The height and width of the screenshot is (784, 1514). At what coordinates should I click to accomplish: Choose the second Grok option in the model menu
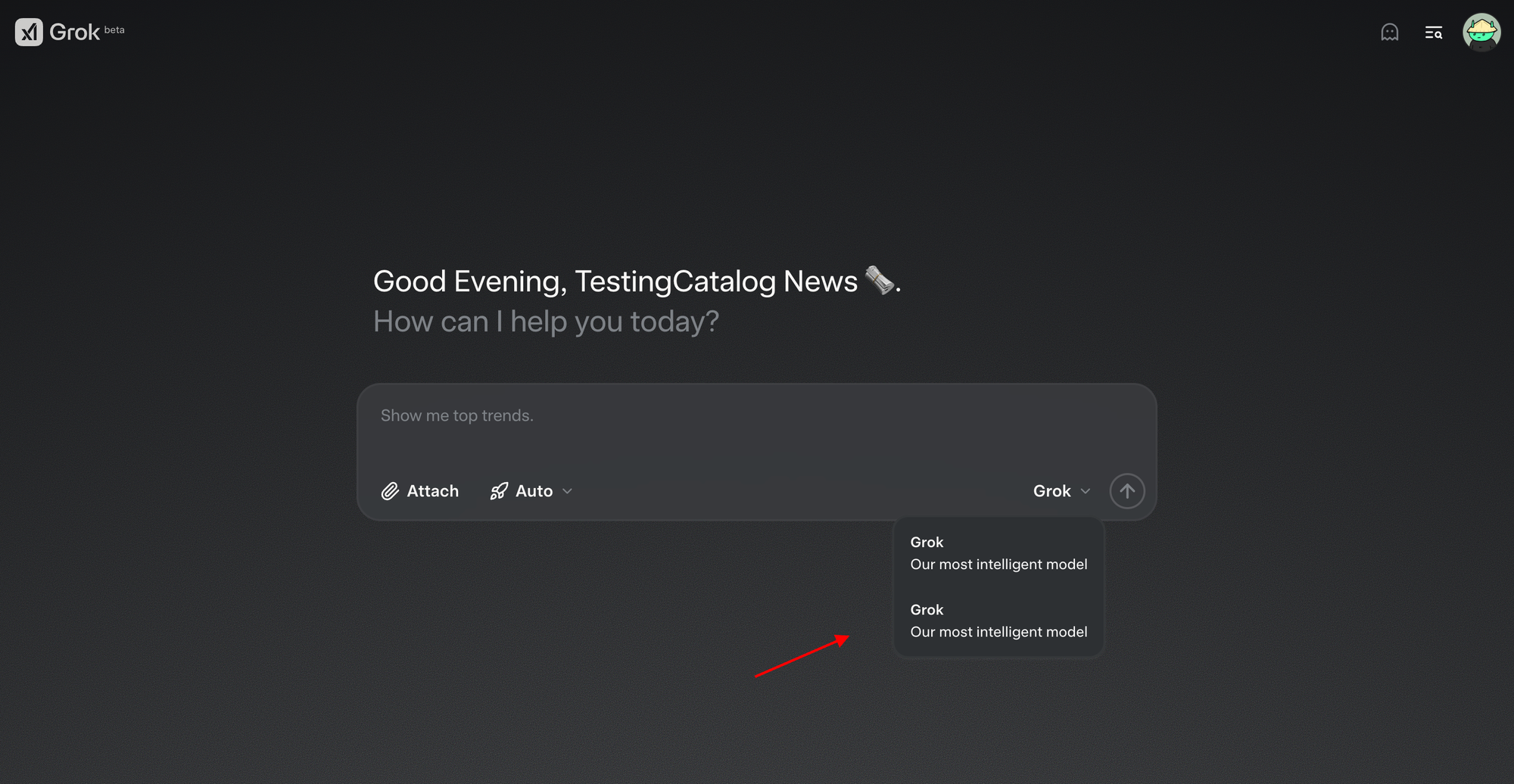998,621
